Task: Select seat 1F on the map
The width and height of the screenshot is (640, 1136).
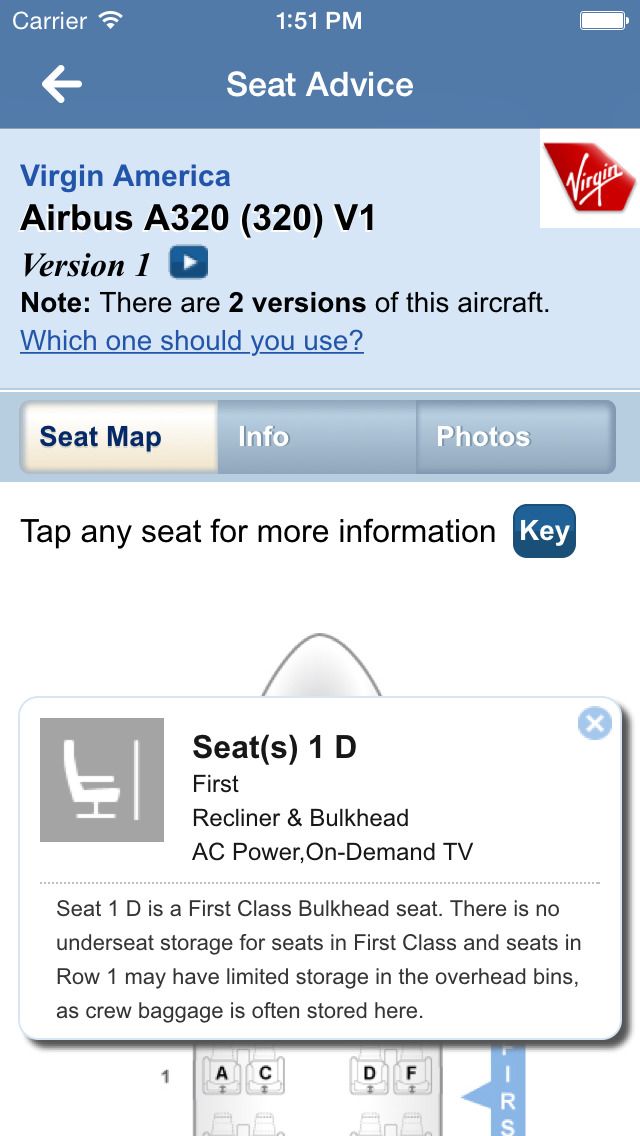Action: tap(411, 1075)
